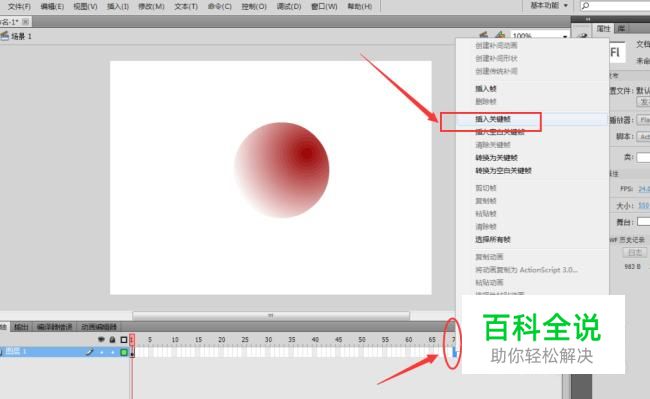650x399 pixels.
Task: Choose 插入空白关键帧 in the context menu
Action: (500, 132)
